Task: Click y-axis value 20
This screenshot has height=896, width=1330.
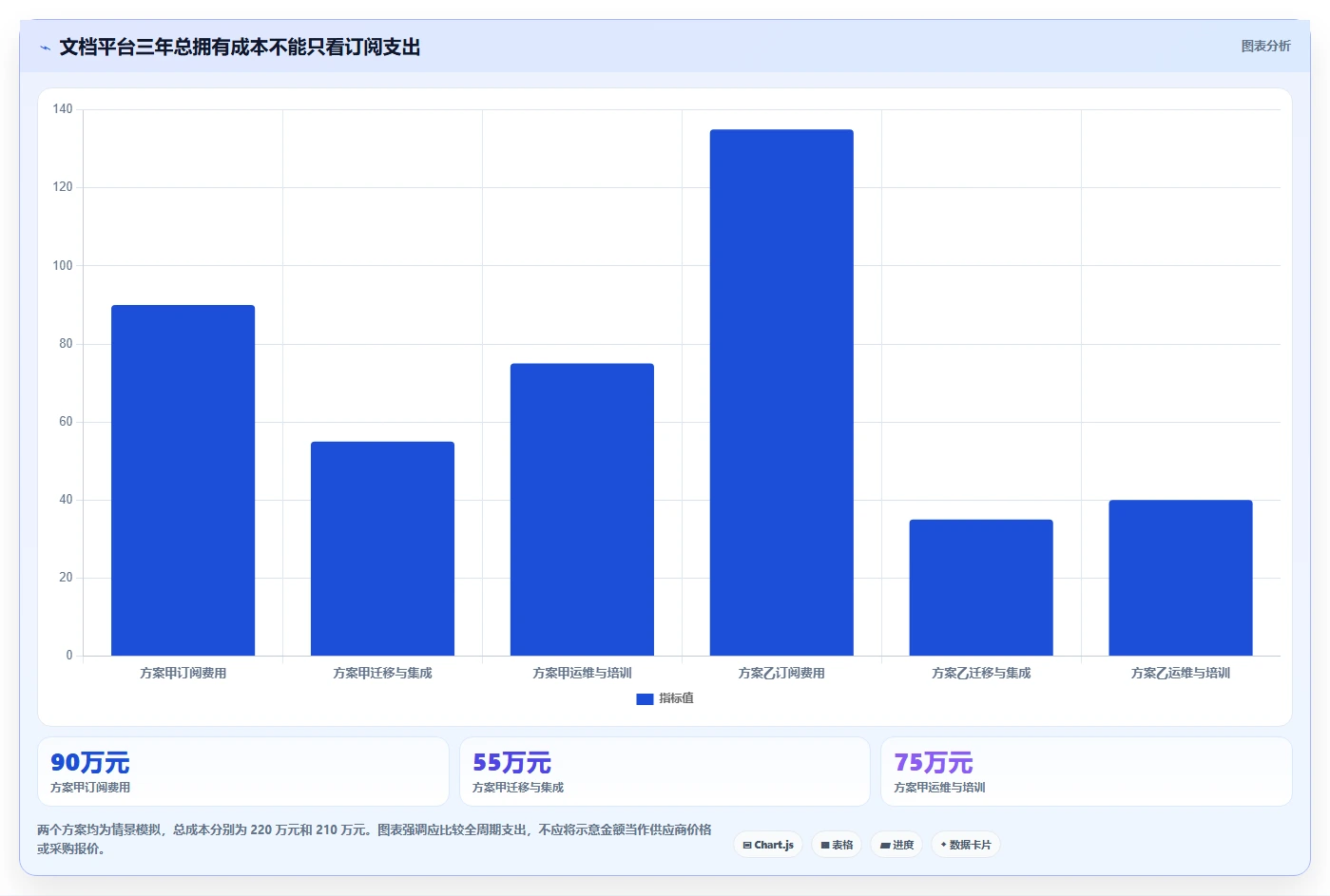Action: (66, 577)
